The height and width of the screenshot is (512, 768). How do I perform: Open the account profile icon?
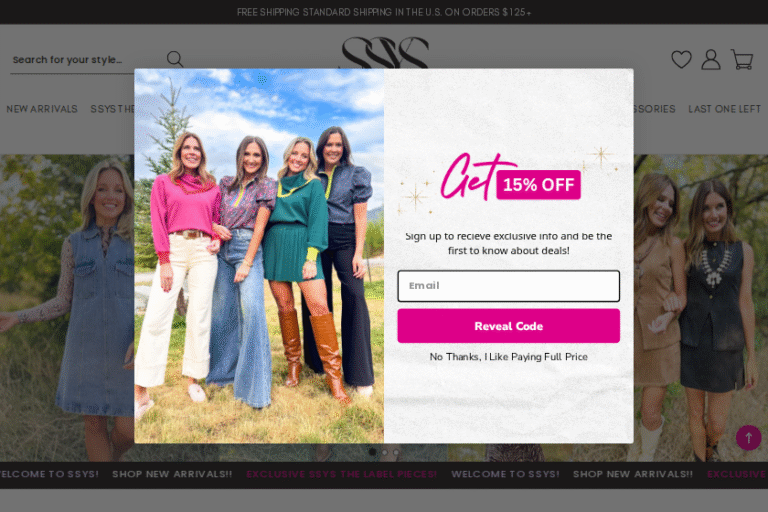point(711,59)
